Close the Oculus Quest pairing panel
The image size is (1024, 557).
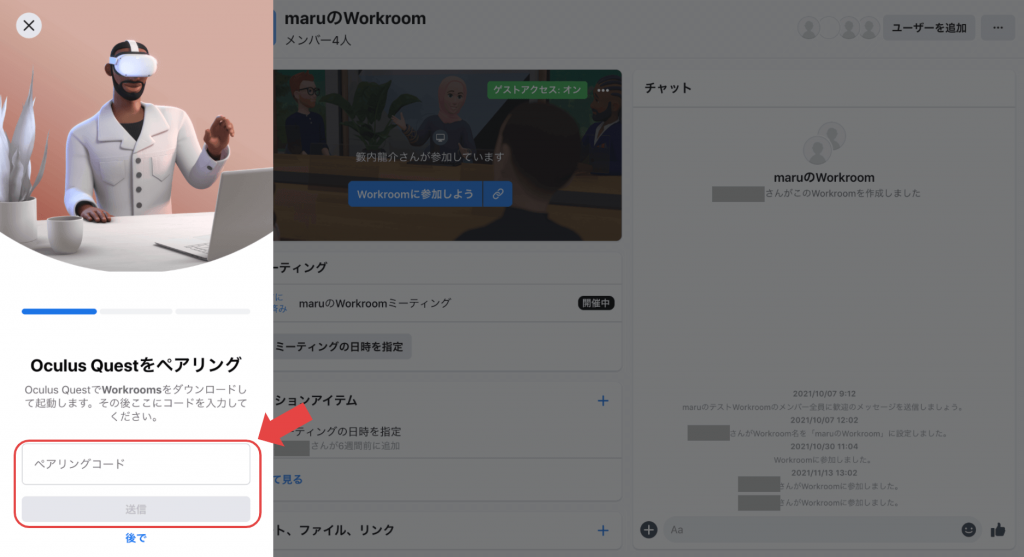pyautogui.click(x=29, y=25)
